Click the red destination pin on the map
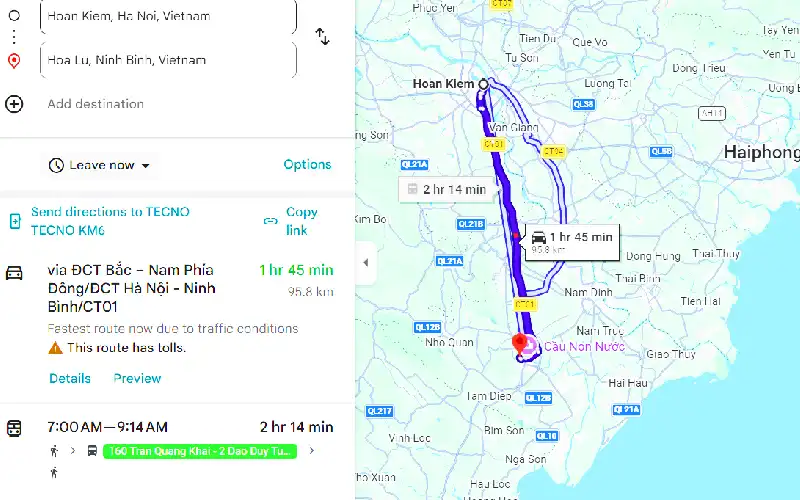This screenshot has height=500, width=800. [519, 343]
